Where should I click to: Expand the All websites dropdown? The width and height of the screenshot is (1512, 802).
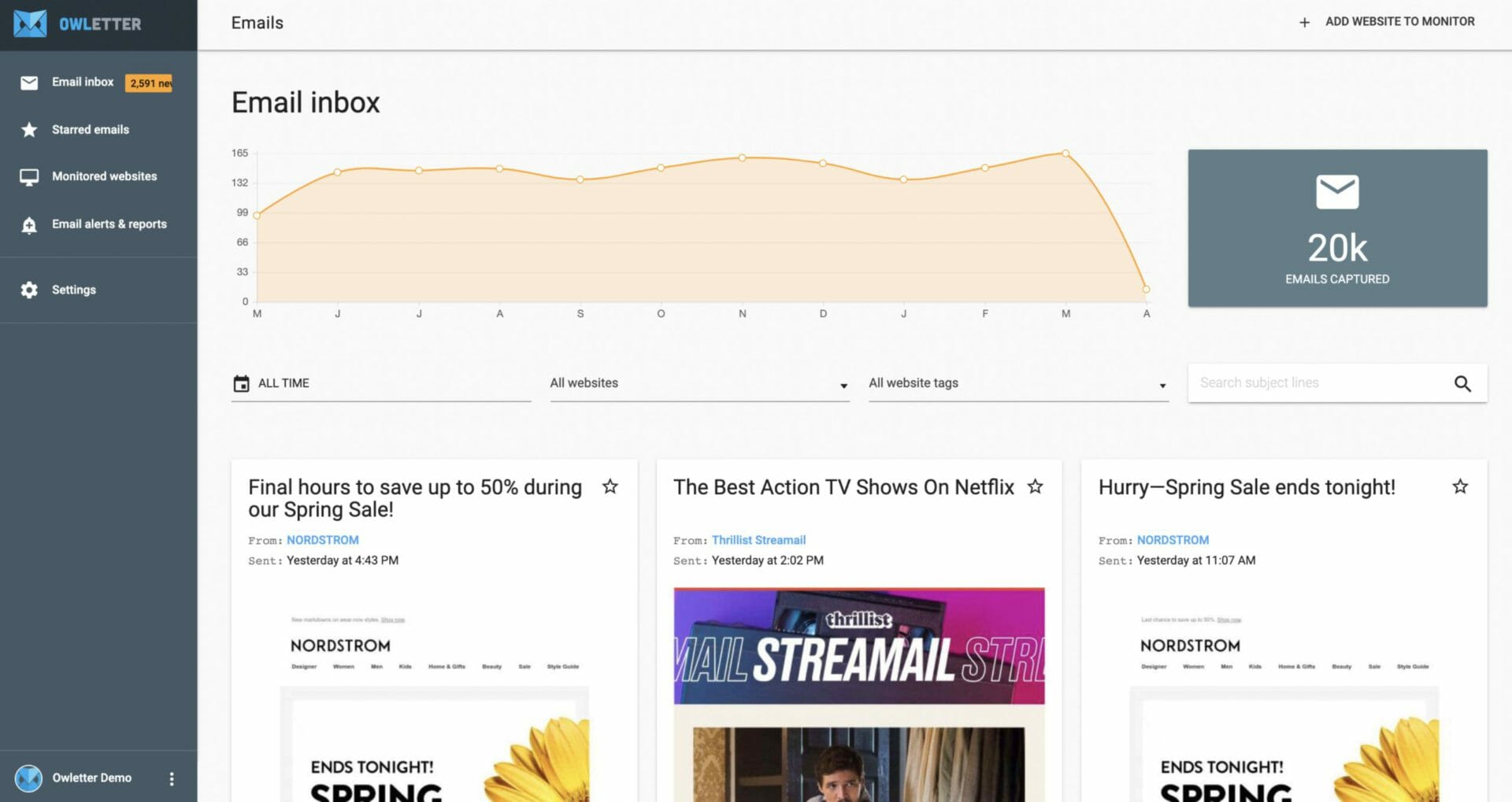click(x=699, y=383)
